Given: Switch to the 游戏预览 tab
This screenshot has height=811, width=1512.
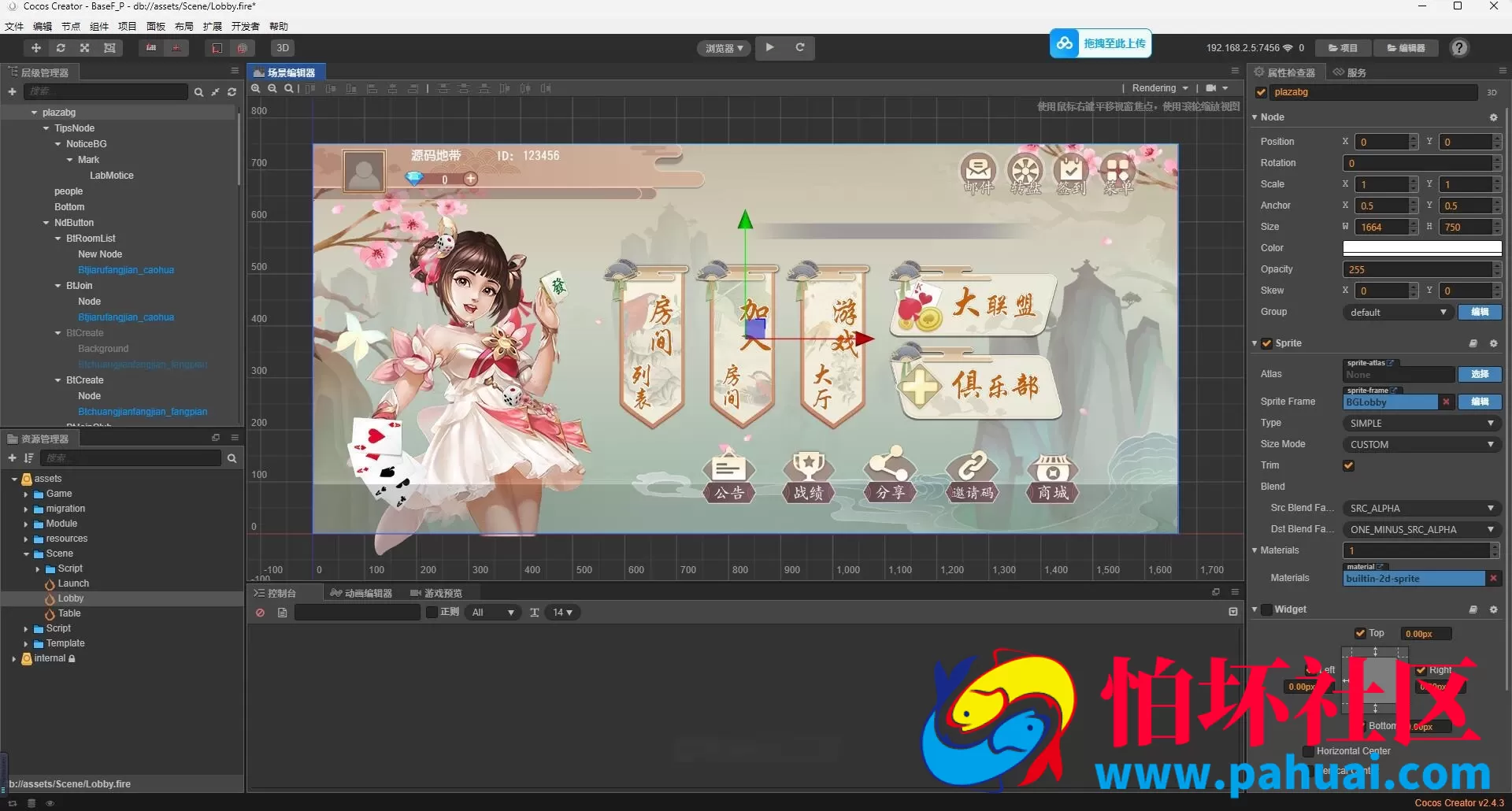Looking at the screenshot, I should tap(436, 593).
